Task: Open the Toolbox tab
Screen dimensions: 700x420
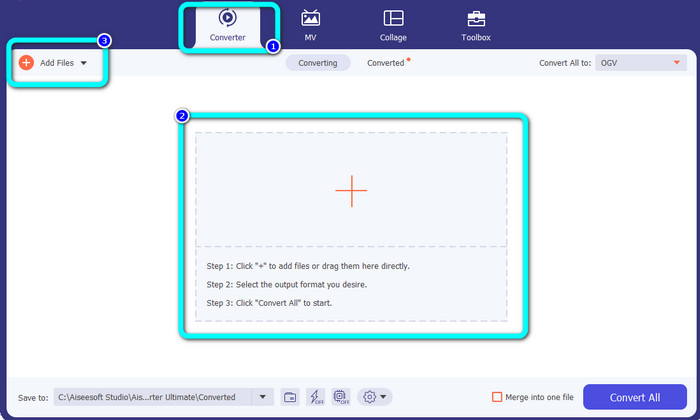Action: 476,25
